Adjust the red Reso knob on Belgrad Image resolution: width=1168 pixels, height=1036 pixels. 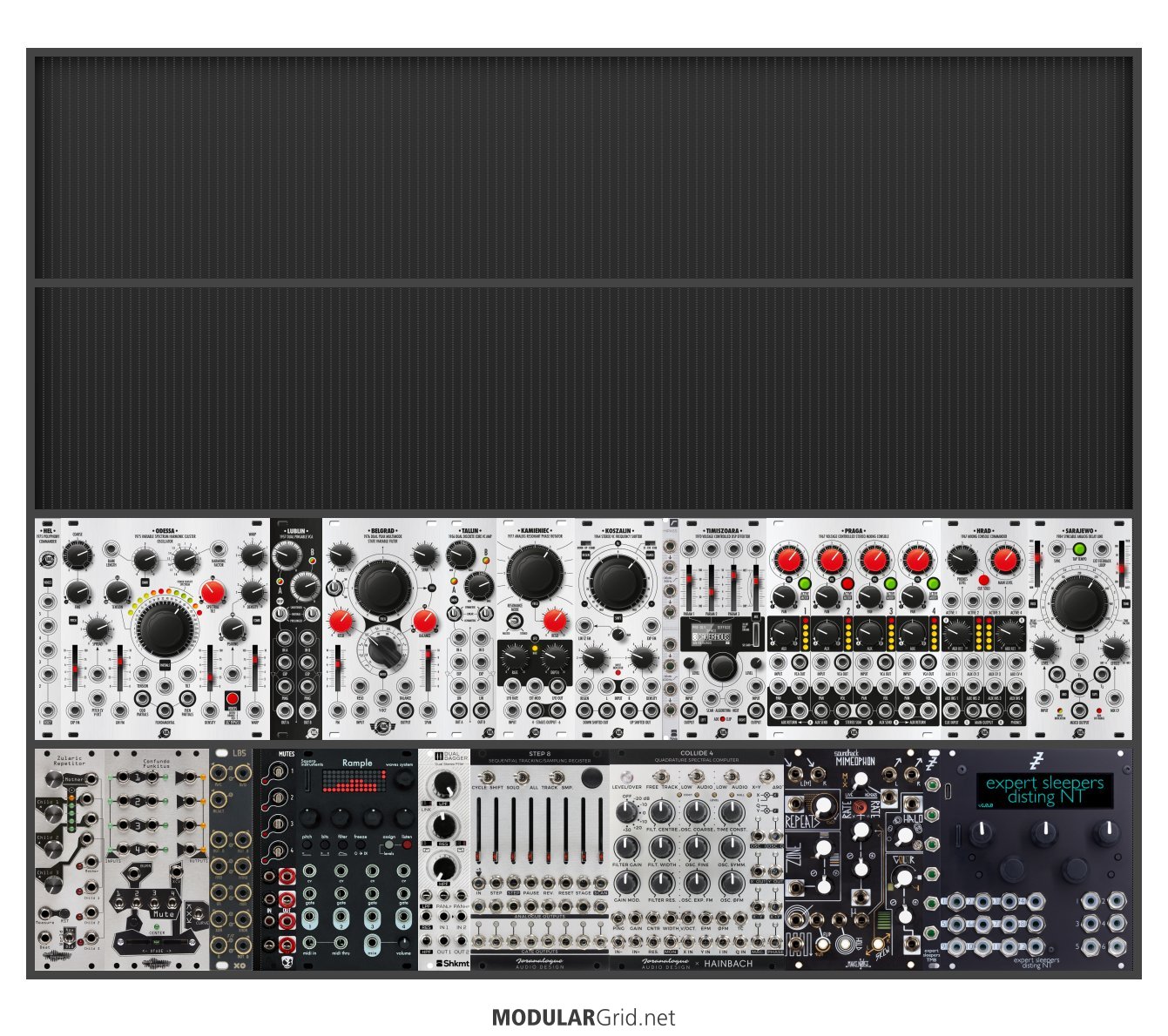coord(341,621)
